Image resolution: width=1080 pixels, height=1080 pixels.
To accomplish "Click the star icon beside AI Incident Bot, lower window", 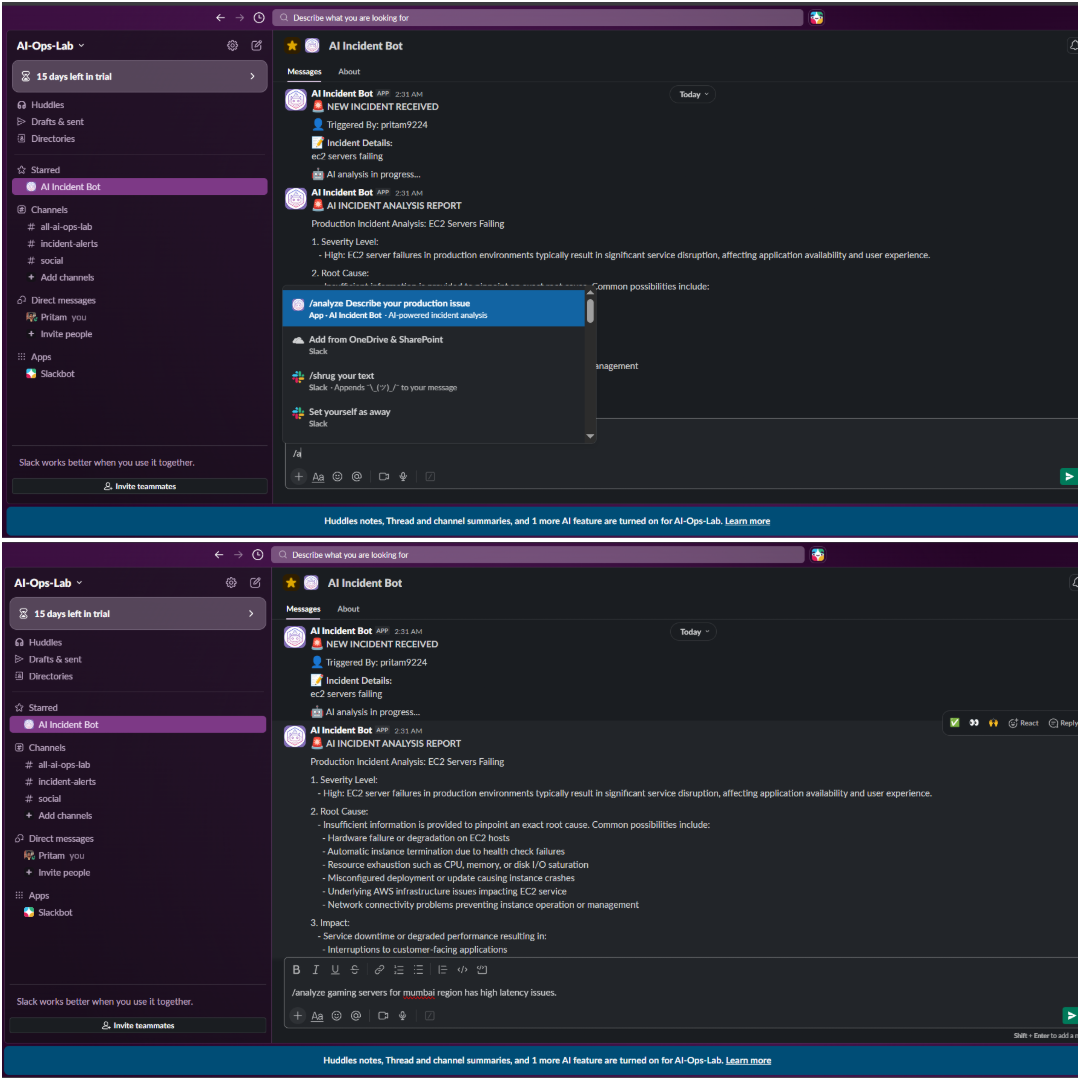I will [291, 583].
